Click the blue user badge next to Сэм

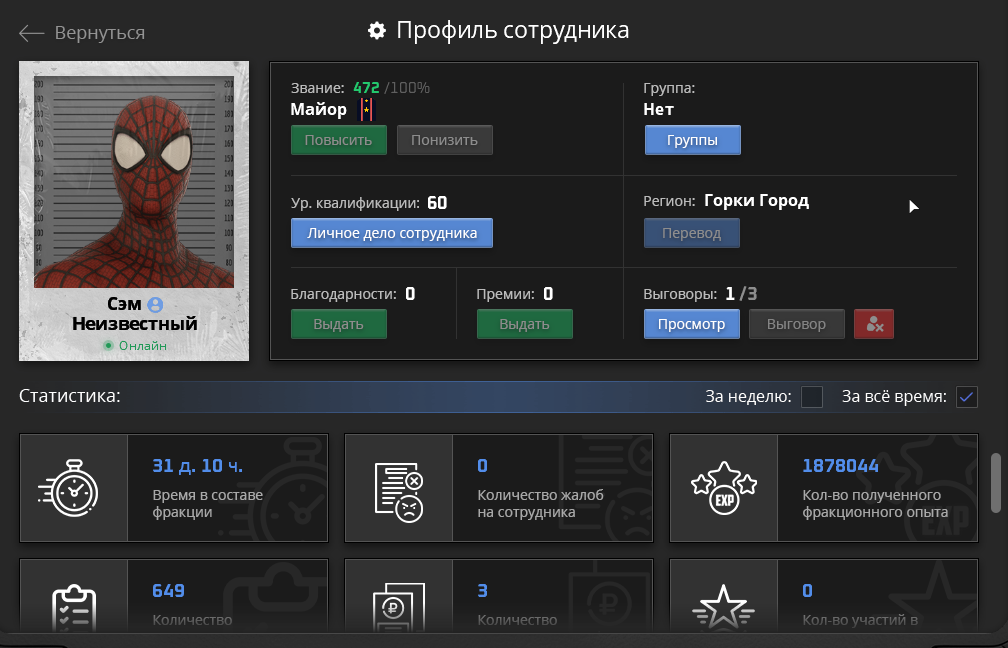(155, 304)
